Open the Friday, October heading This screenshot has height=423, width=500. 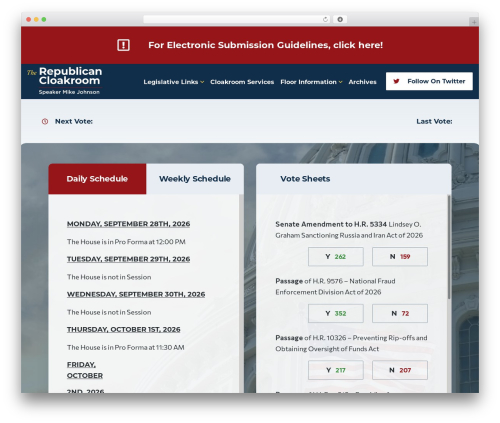85,370
